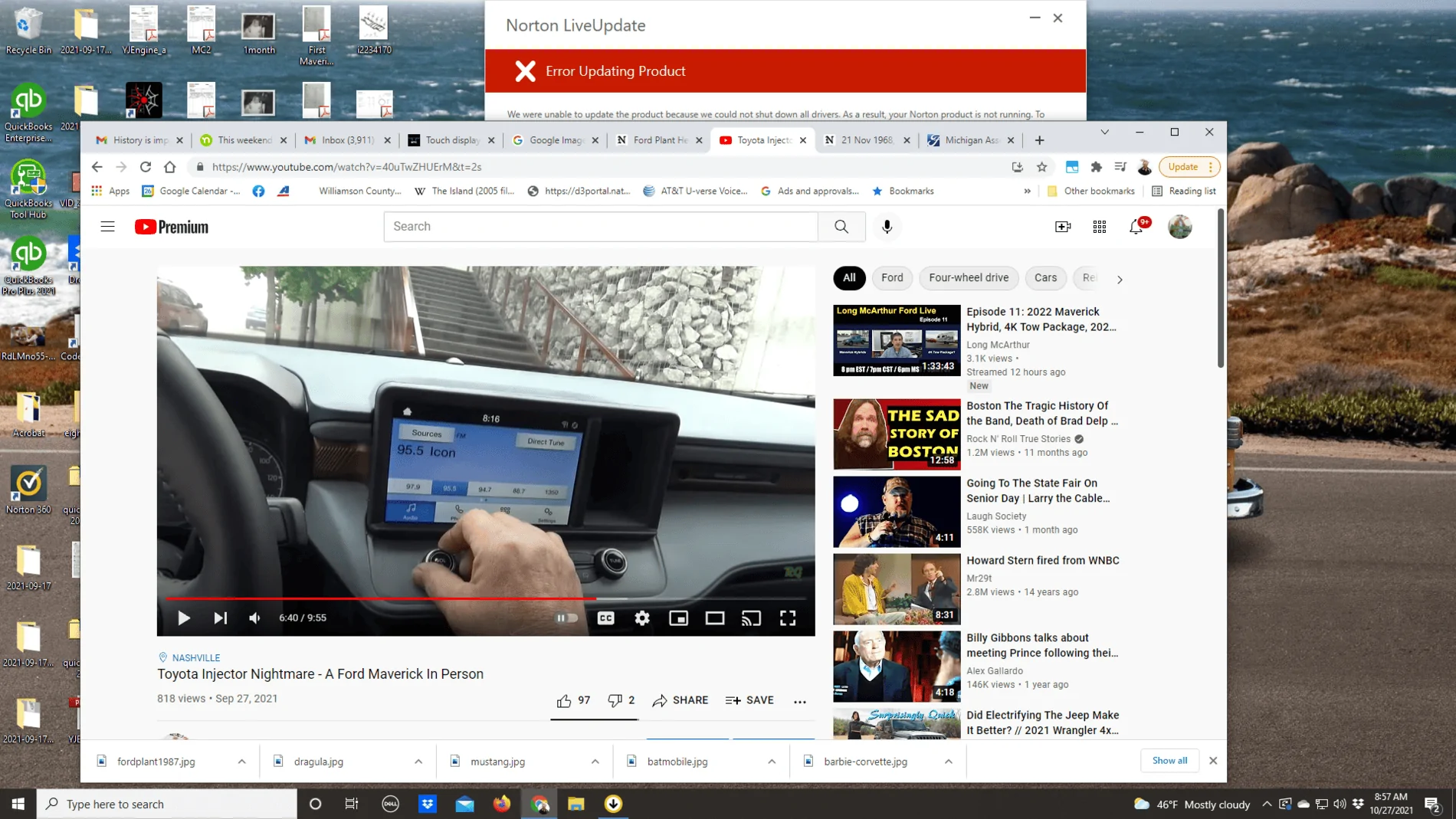This screenshot has height=819, width=1456.
Task: Go to Chrome home page
Action: click(170, 167)
